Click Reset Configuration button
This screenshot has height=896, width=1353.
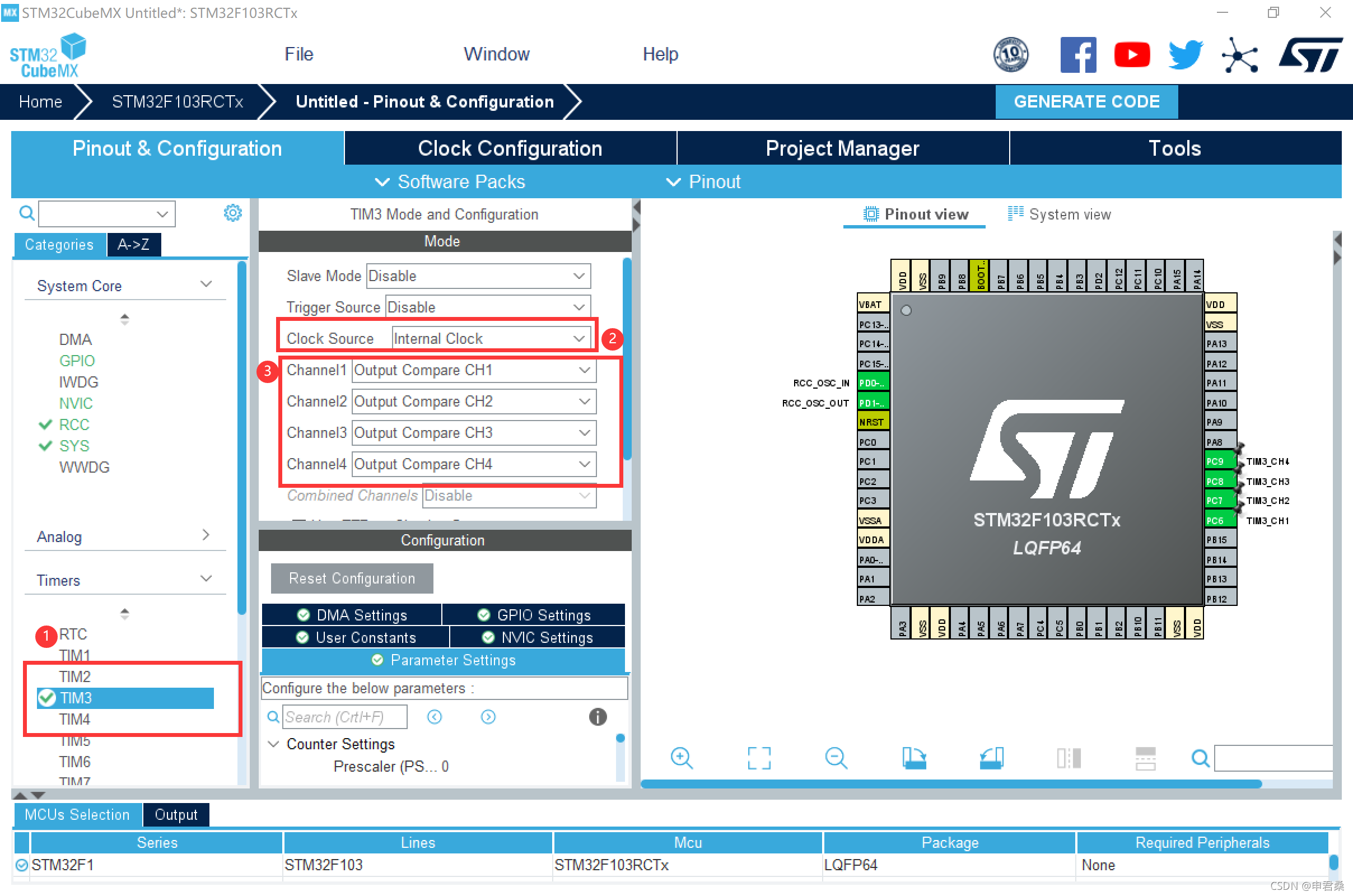click(x=352, y=578)
